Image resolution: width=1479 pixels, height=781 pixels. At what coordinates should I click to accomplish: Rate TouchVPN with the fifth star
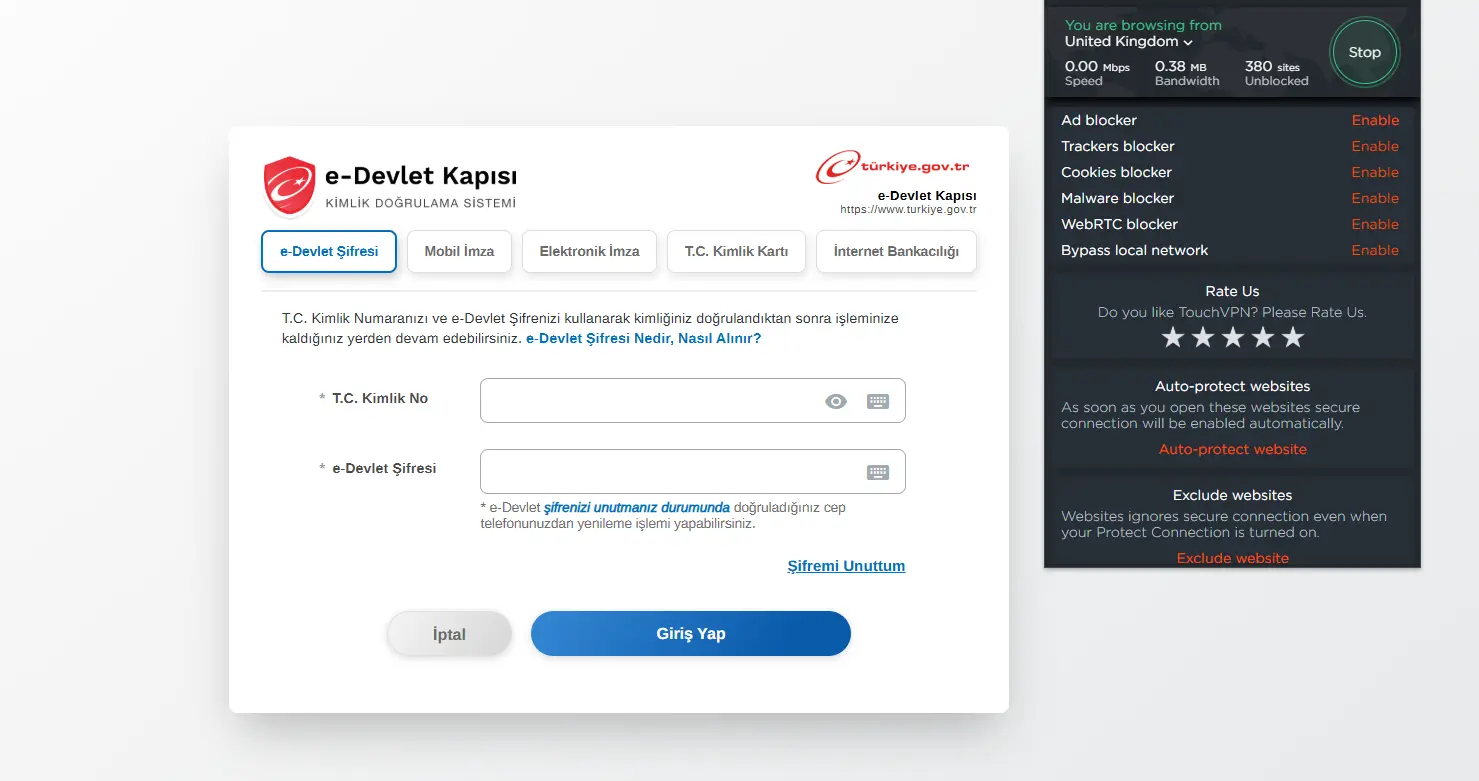[x=1293, y=338]
